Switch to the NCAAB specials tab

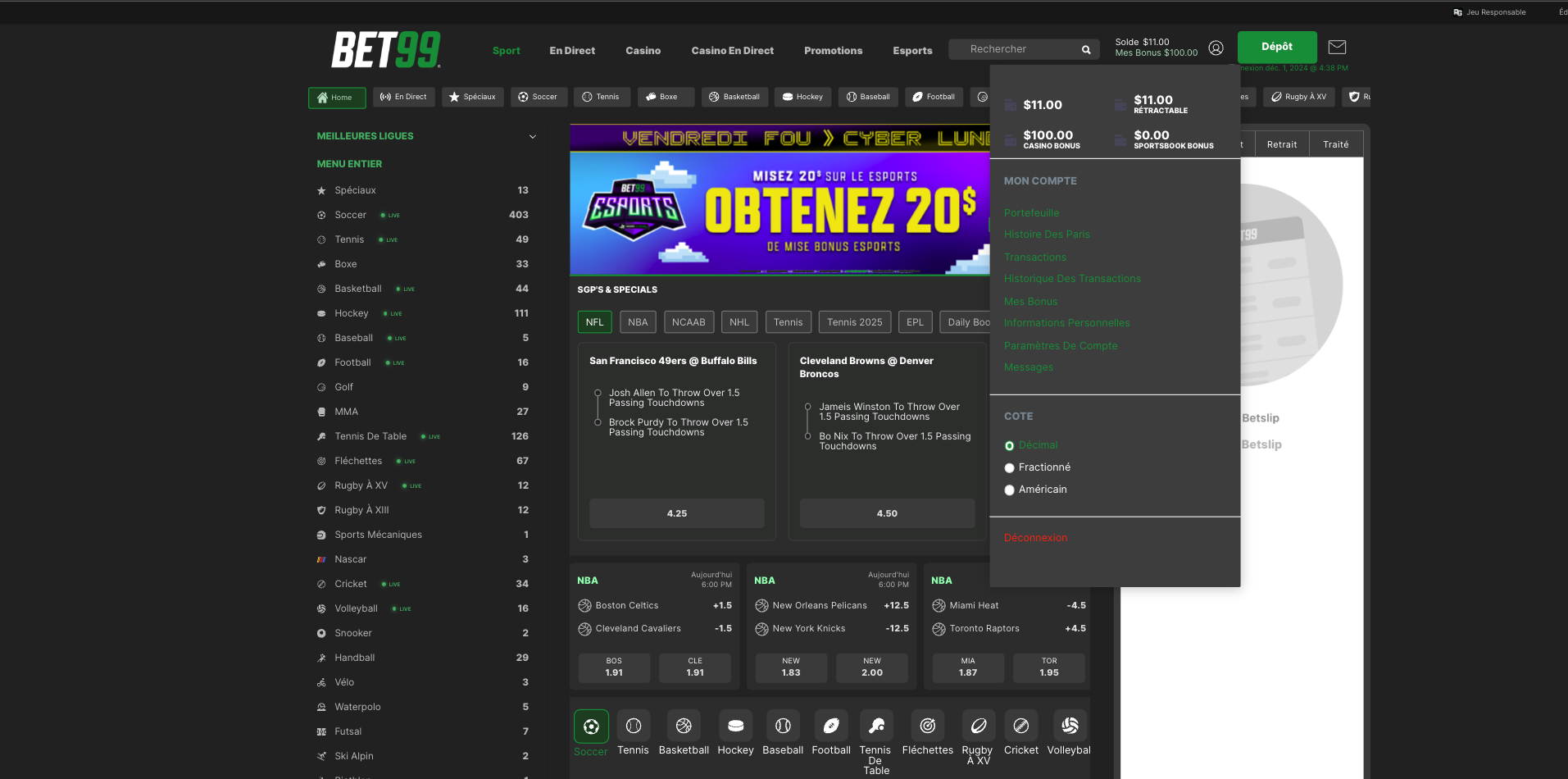[689, 321]
